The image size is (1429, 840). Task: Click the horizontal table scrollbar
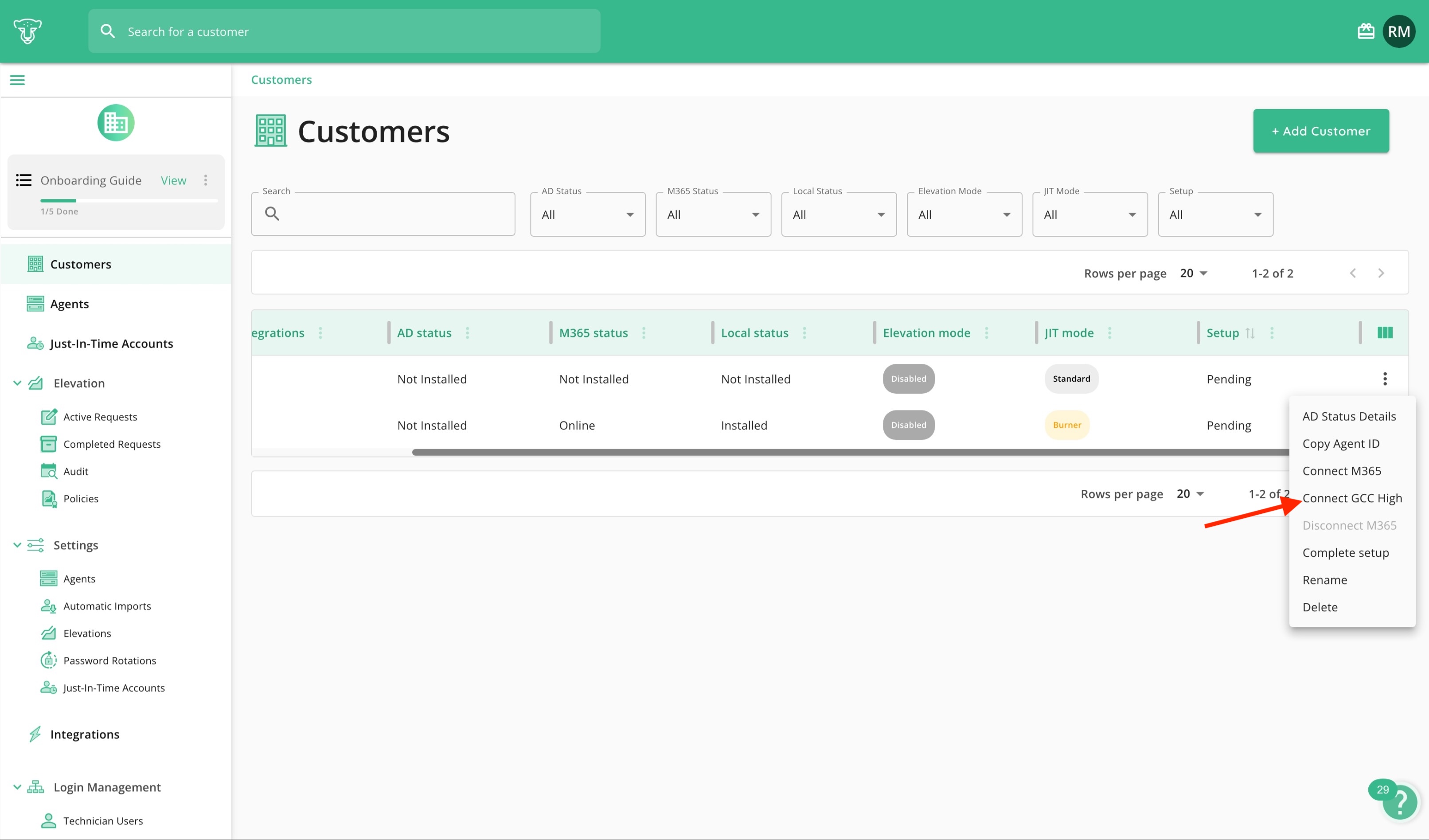point(851,452)
